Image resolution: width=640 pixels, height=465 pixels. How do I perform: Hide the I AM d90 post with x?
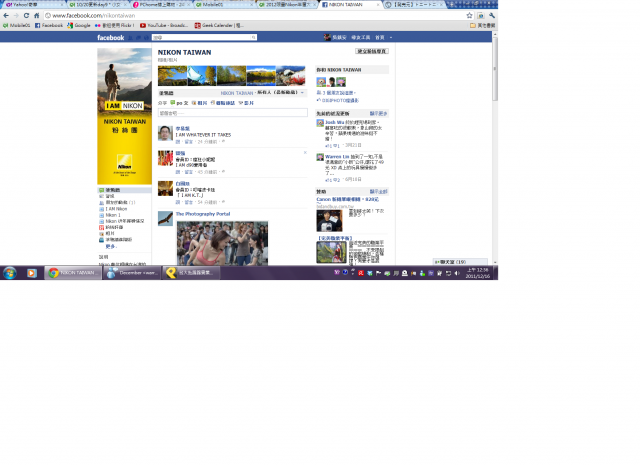pos(305,153)
